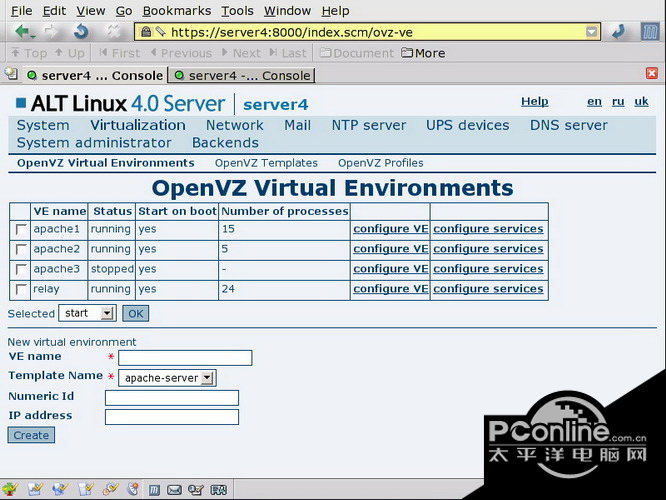The height and width of the screenshot is (500, 666).
Task: Tick the checkbox for apache3
Action: click(20, 269)
